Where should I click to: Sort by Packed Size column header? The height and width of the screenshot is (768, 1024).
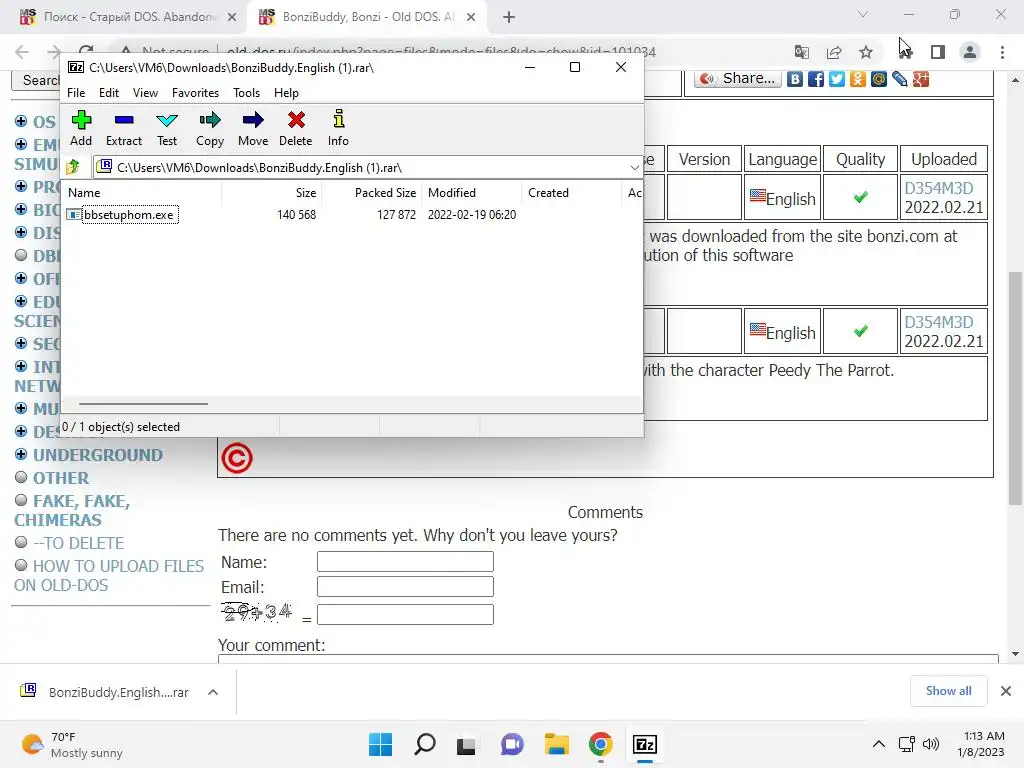click(x=372, y=193)
